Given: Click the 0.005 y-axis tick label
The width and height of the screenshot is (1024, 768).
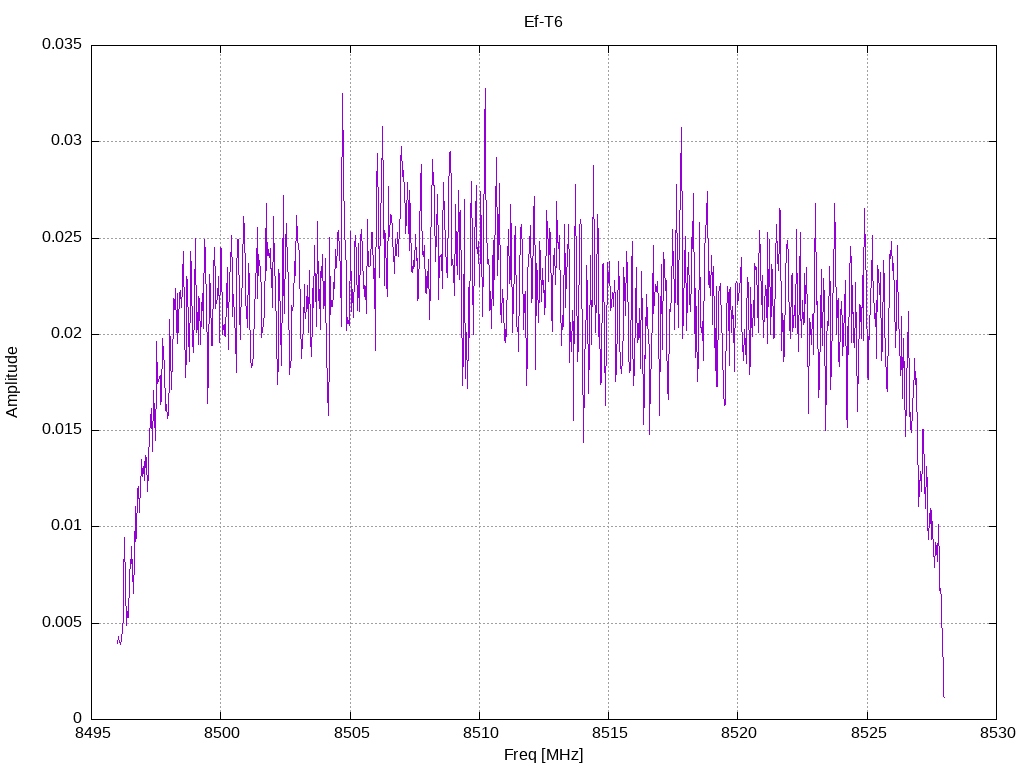Looking at the screenshot, I should pyautogui.click(x=62, y=622).
